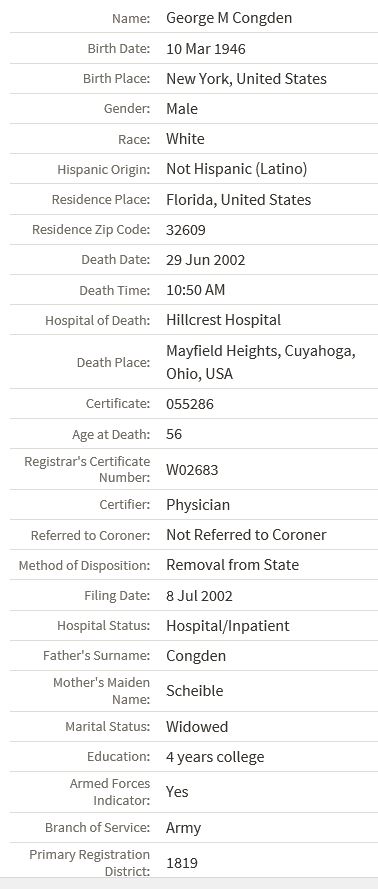
Task: Select certificate number 055286
Action: tap(190, 404)
